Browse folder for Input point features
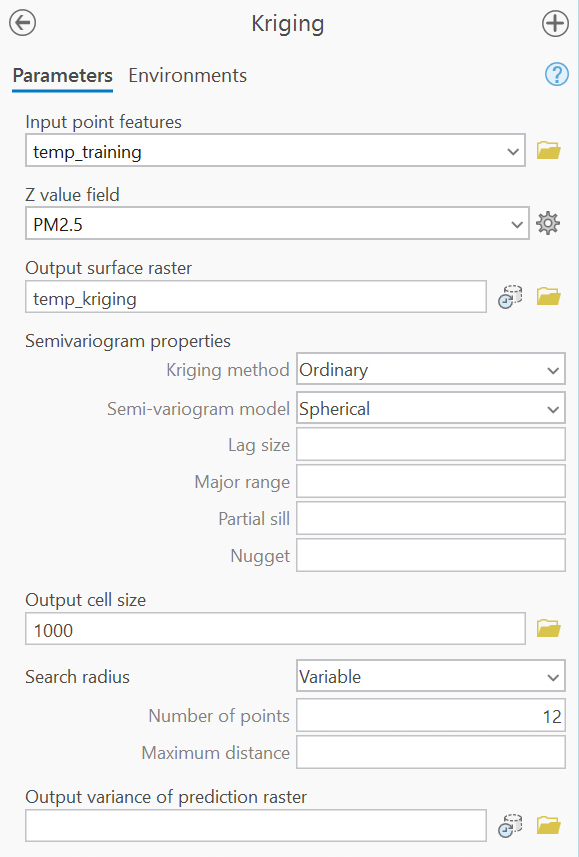Image resolution: width=579 pixels, height=857 pixels. pyautogui.click(x=548, y=150)
